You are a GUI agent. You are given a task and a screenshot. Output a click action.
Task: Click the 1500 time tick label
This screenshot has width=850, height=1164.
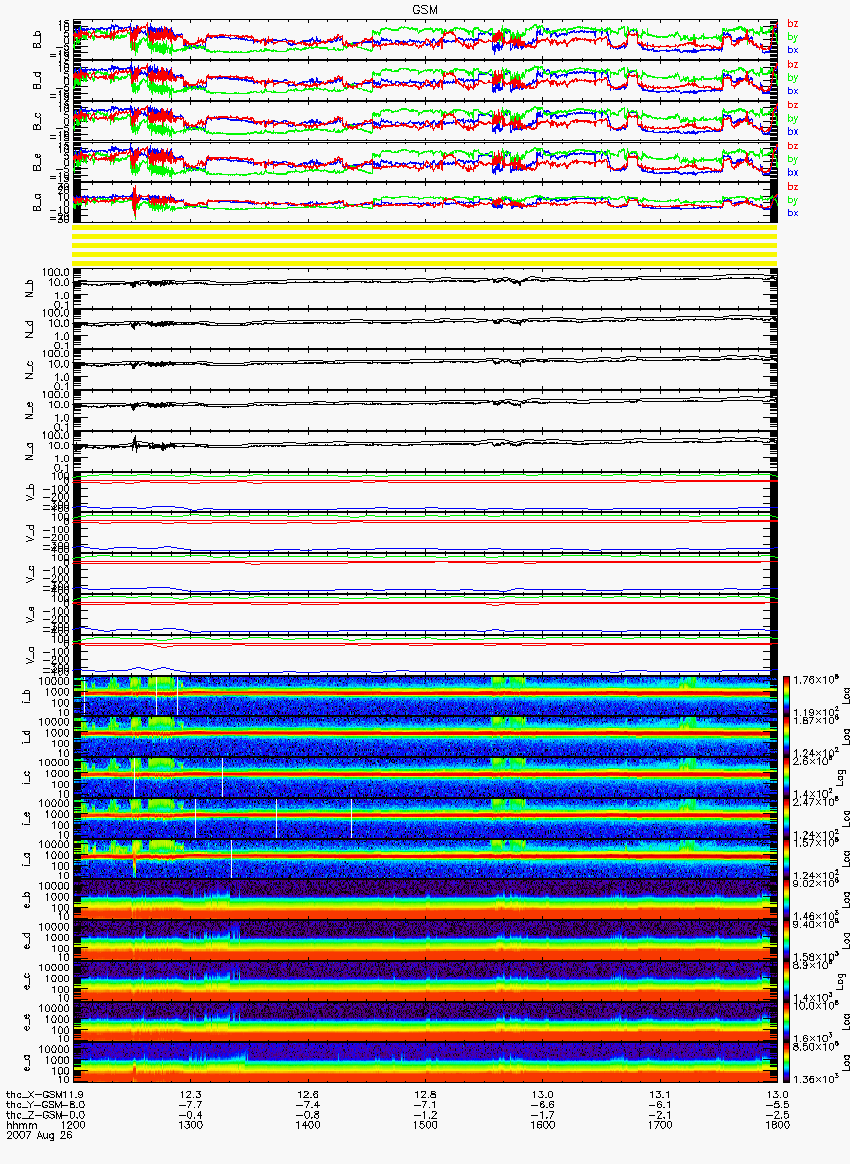point(425,1125)
